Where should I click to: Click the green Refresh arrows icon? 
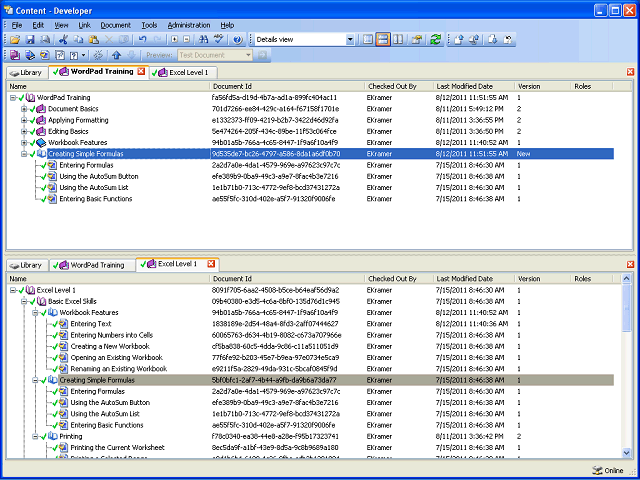436,40
